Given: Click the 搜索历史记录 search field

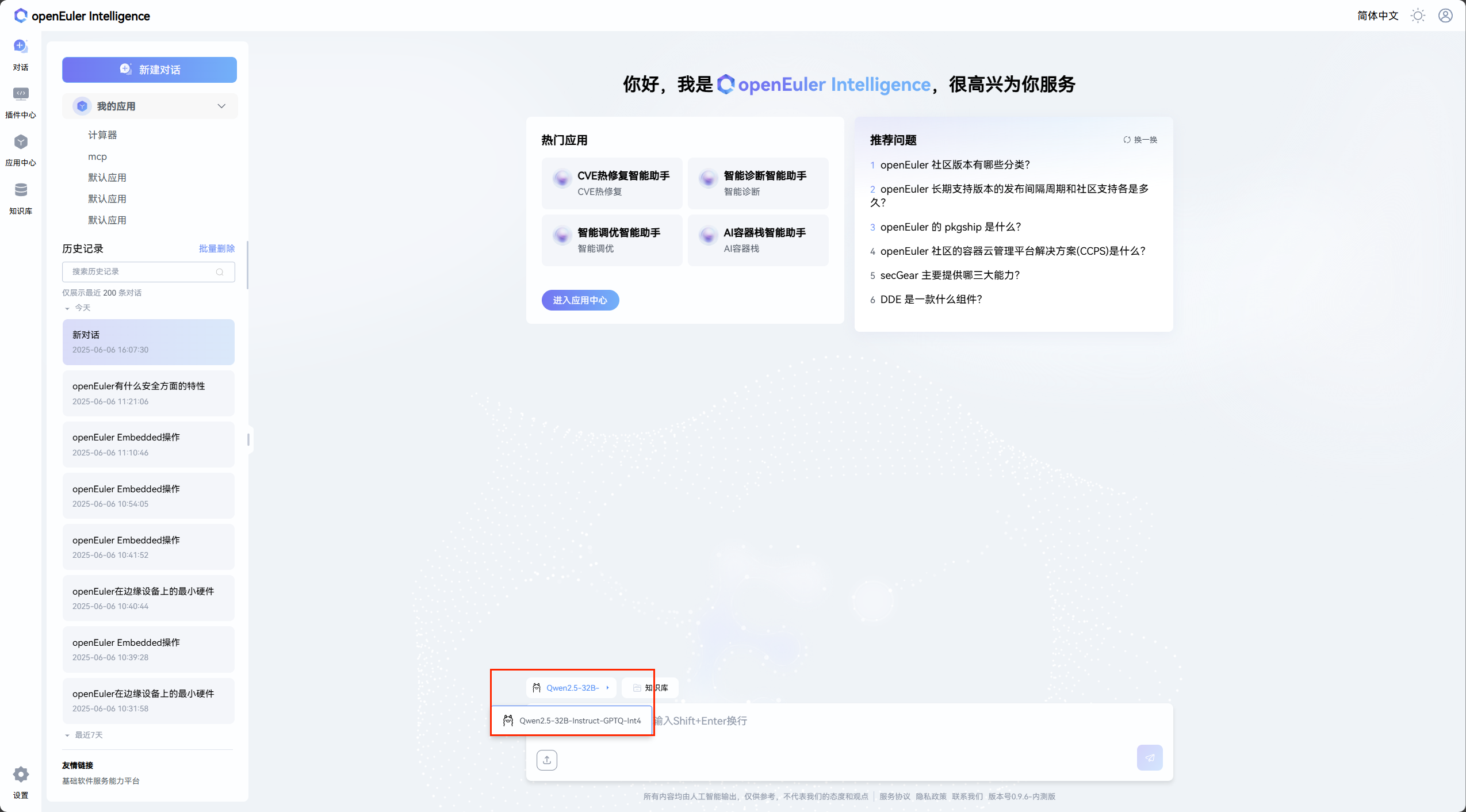Looking at the screenshot, I should [141, 271].
